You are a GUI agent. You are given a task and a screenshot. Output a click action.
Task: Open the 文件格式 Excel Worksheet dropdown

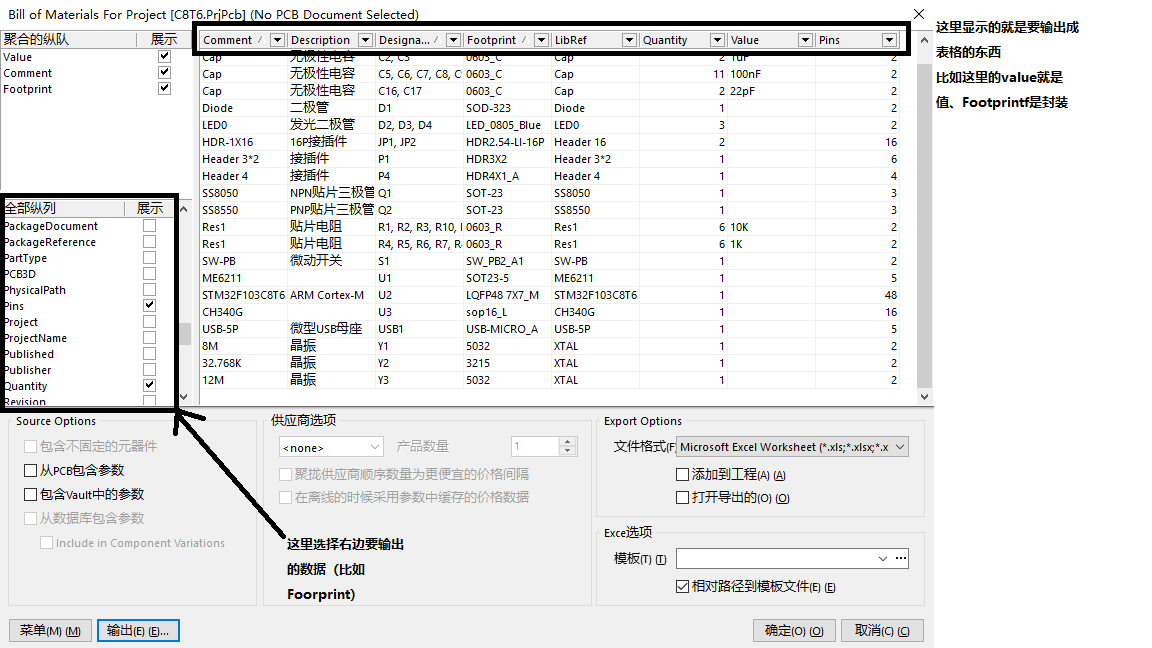(x=792, y=447)
